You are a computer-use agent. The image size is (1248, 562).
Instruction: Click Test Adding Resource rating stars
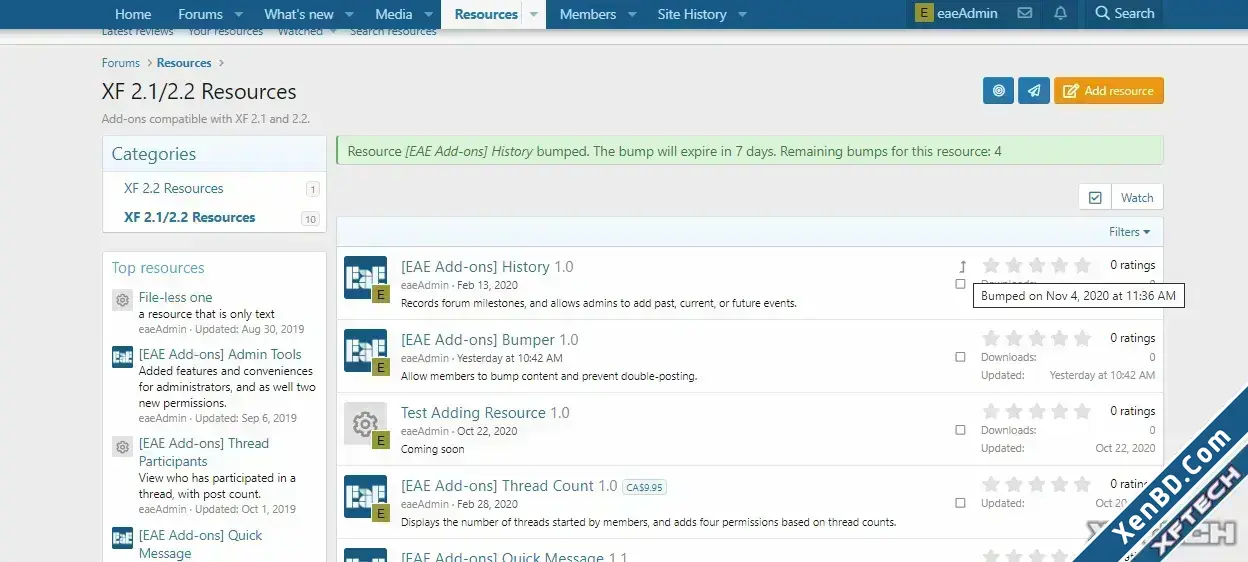coord(1037,411)
